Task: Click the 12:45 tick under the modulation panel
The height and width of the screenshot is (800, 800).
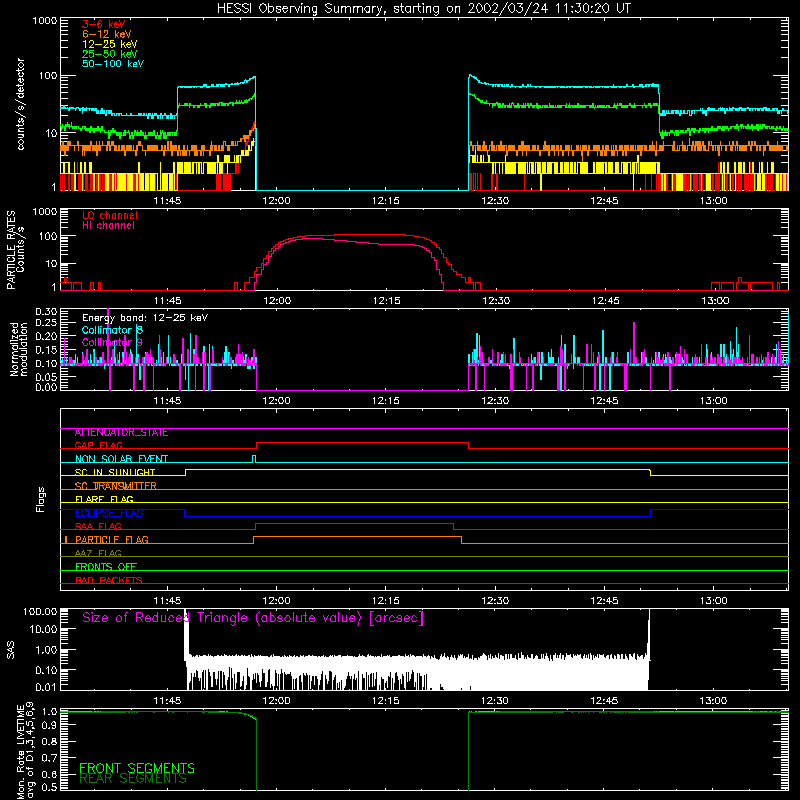Action: click(x=604, y=401)
